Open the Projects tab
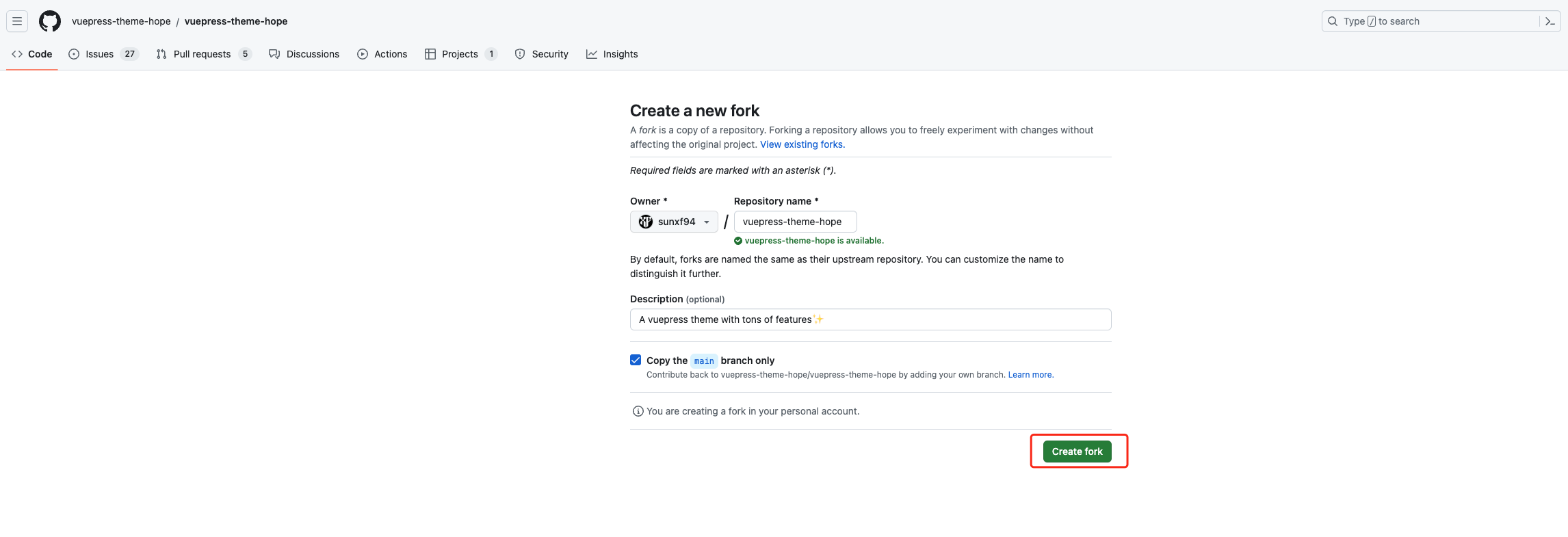 (x=461, y=54)
